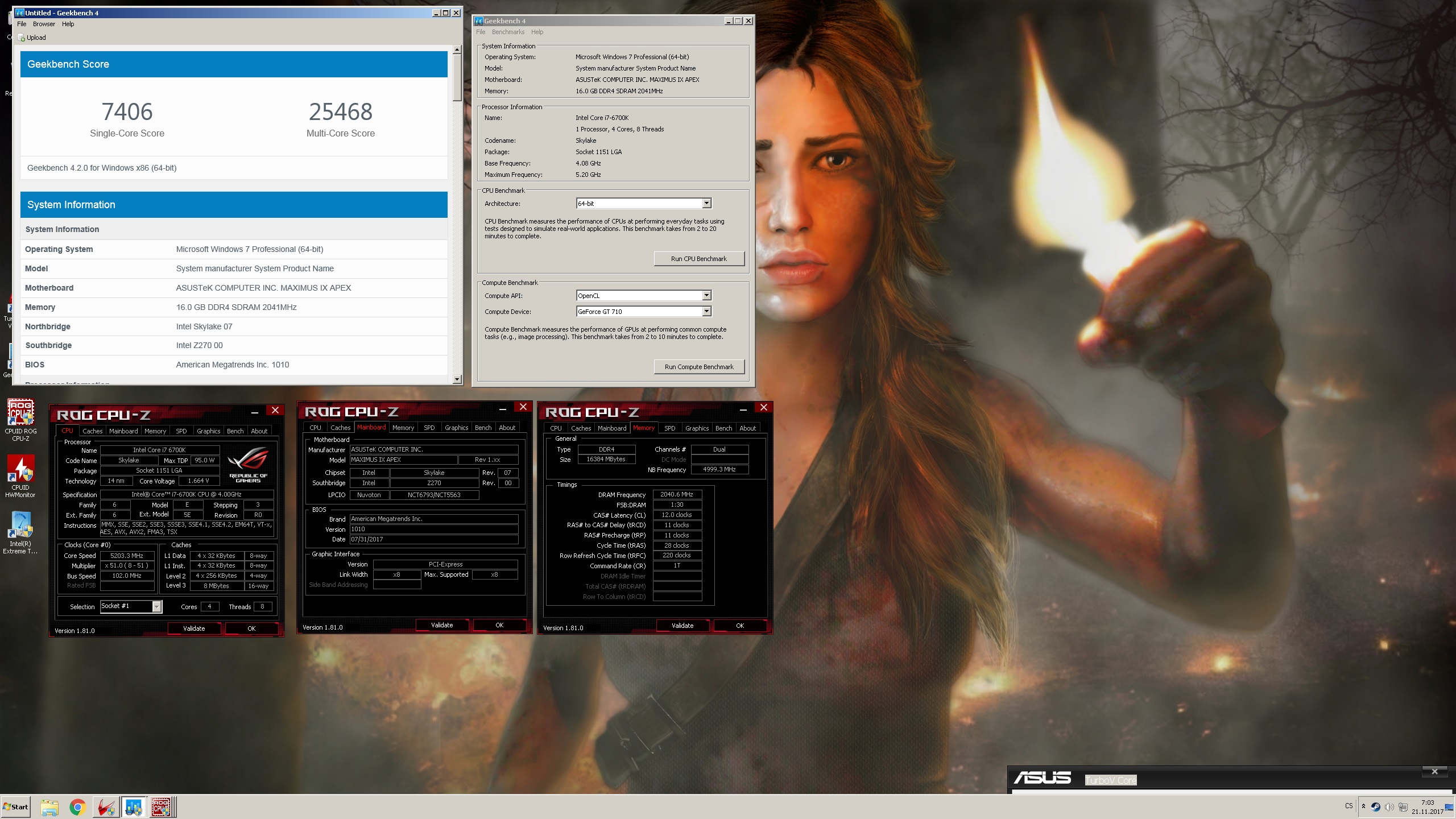Click the taskbar clock showing 7:03

coord(1428,807)
